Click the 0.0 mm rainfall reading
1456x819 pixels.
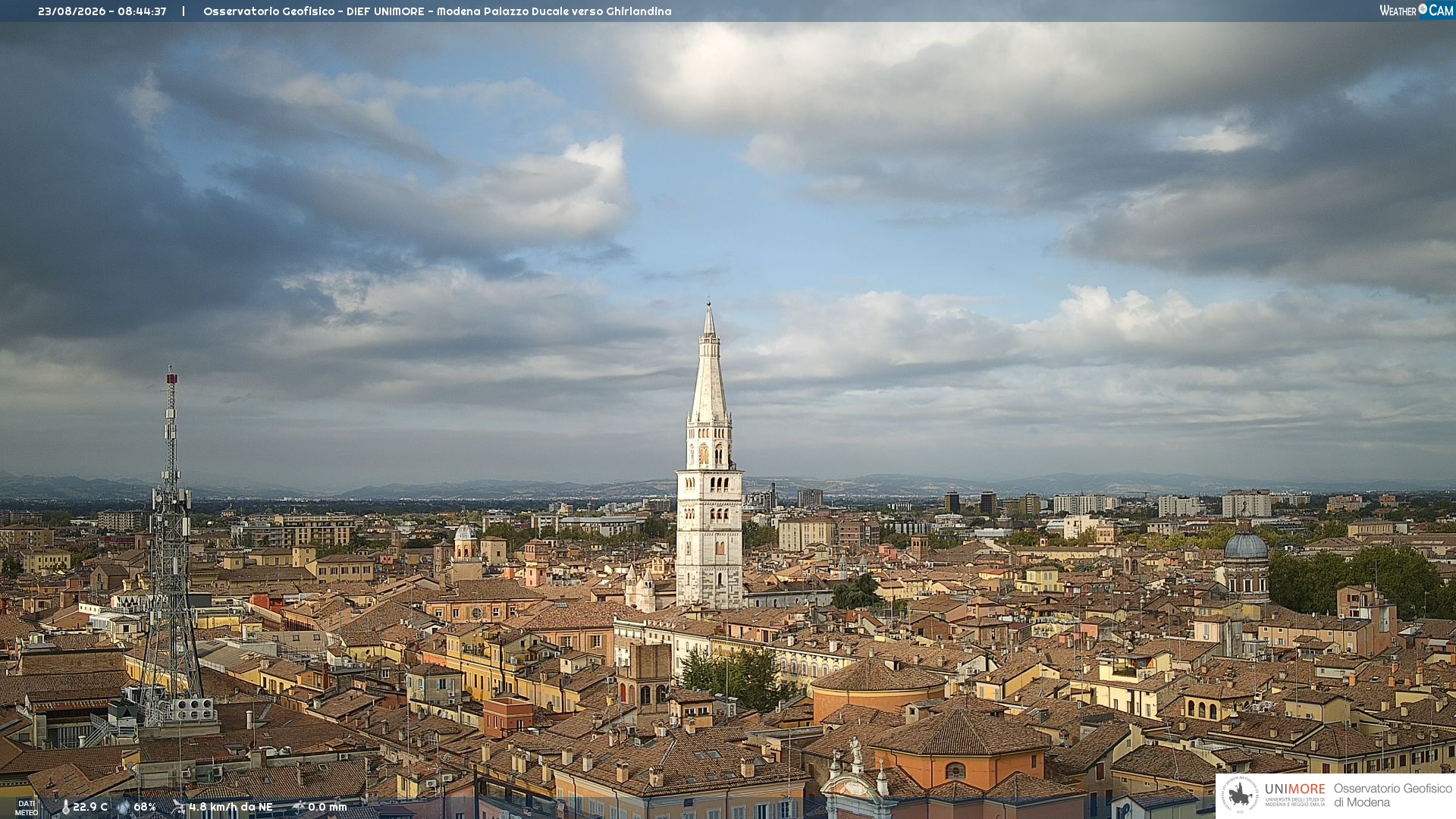[x=327, y=807]
